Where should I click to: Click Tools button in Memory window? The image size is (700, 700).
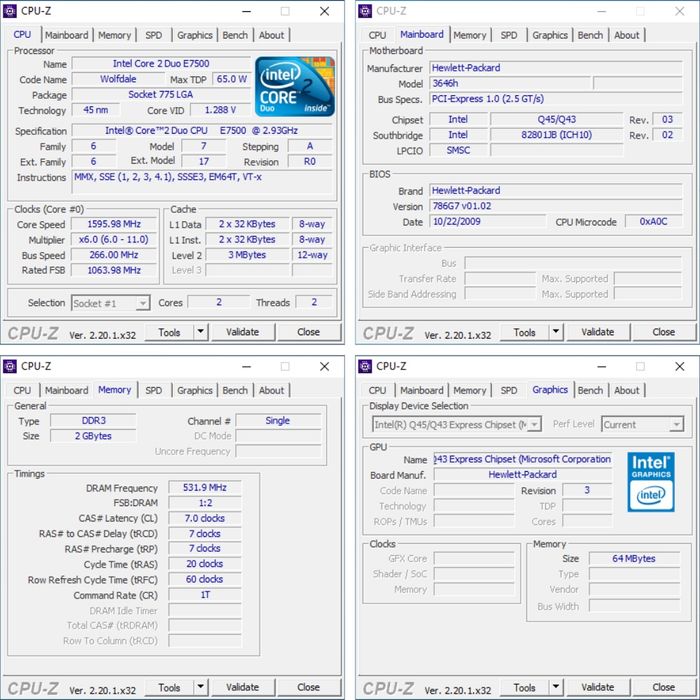coord(169,688)
